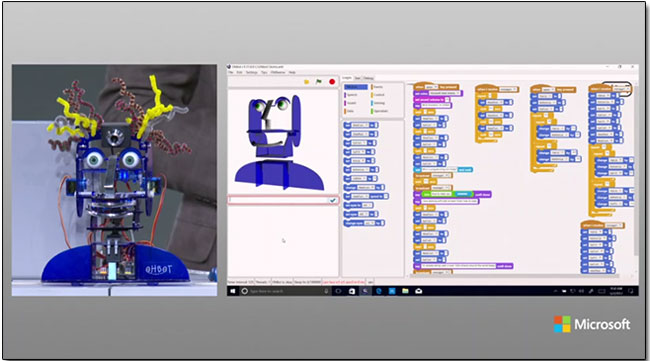Click the red stop circle icon
Screen dimensions: 650x361
click(332, 82)
